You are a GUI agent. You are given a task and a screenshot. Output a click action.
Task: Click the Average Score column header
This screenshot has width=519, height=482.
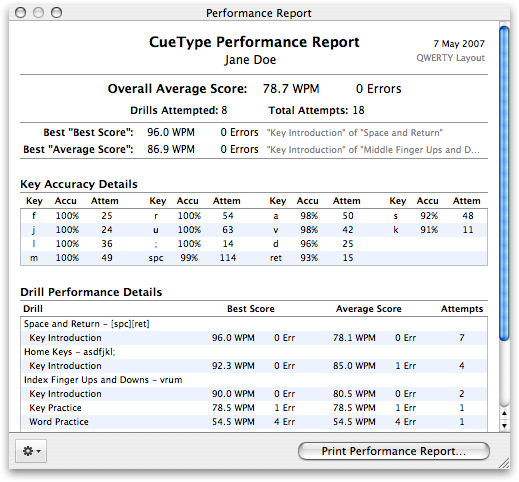click(x=368, y=309)
